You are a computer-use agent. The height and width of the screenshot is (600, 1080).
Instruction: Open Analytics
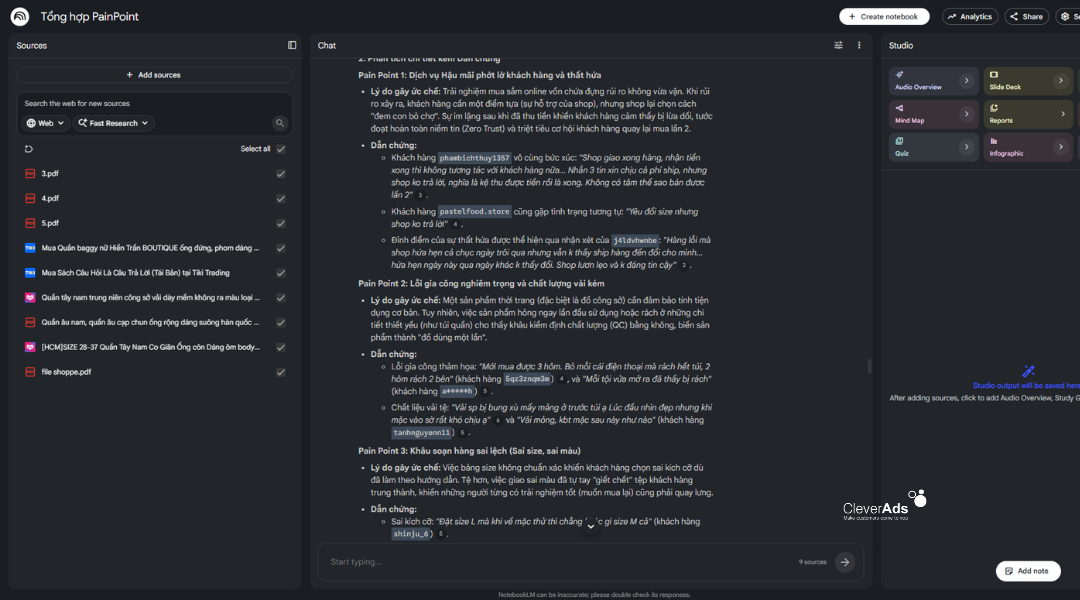coord(970,17)
